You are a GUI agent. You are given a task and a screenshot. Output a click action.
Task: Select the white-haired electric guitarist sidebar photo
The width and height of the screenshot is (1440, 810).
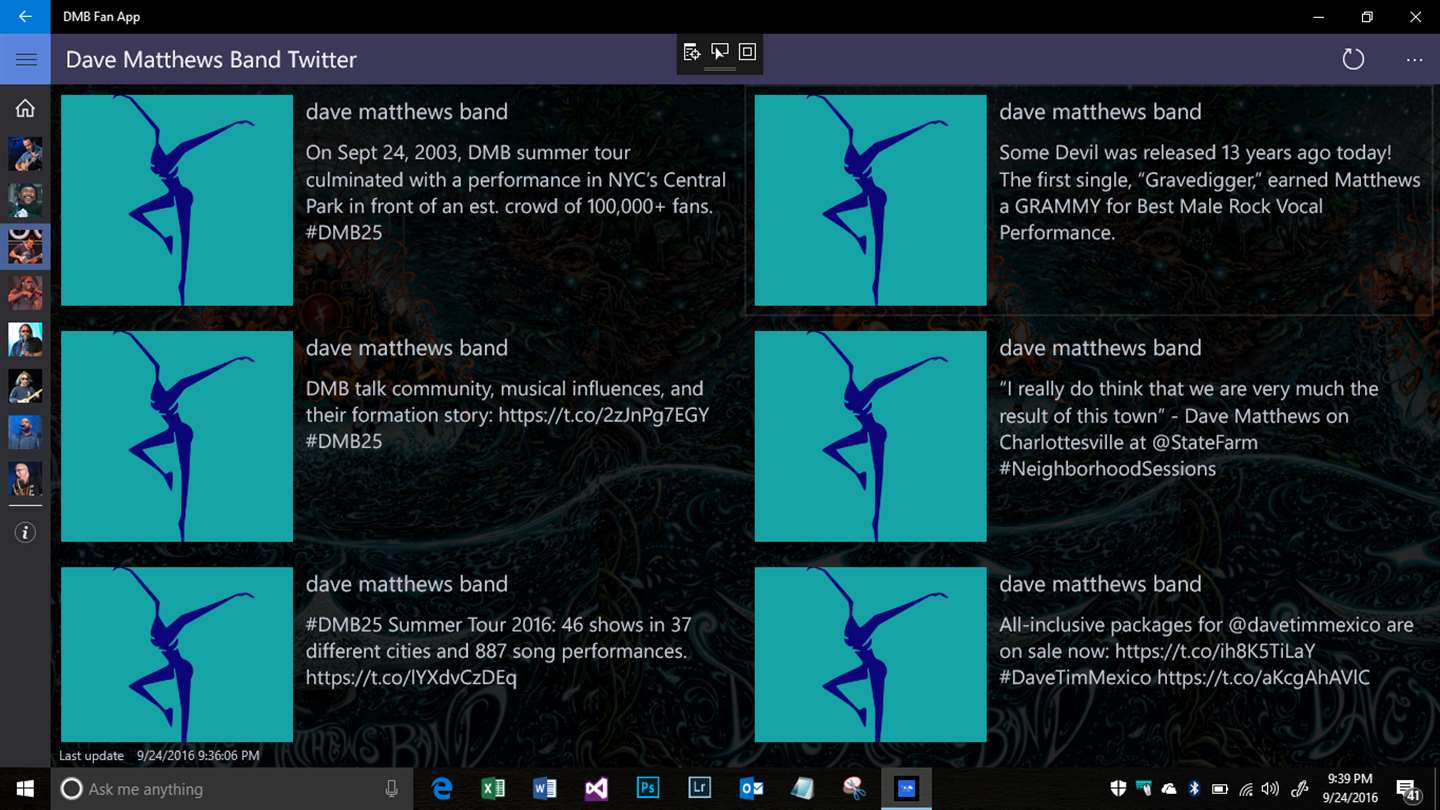click(25, 386)
